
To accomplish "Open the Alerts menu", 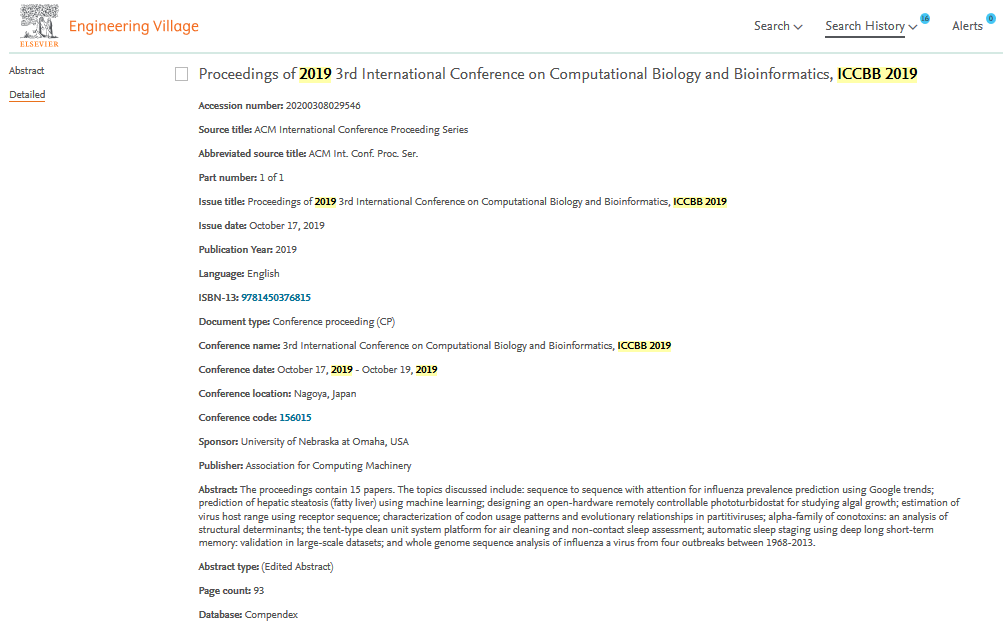I will click(x=967, y=26).
